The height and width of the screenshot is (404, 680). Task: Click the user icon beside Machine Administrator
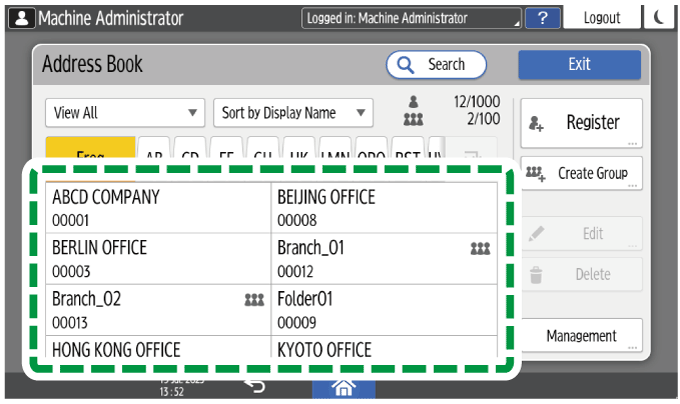(x=18, y=18)
